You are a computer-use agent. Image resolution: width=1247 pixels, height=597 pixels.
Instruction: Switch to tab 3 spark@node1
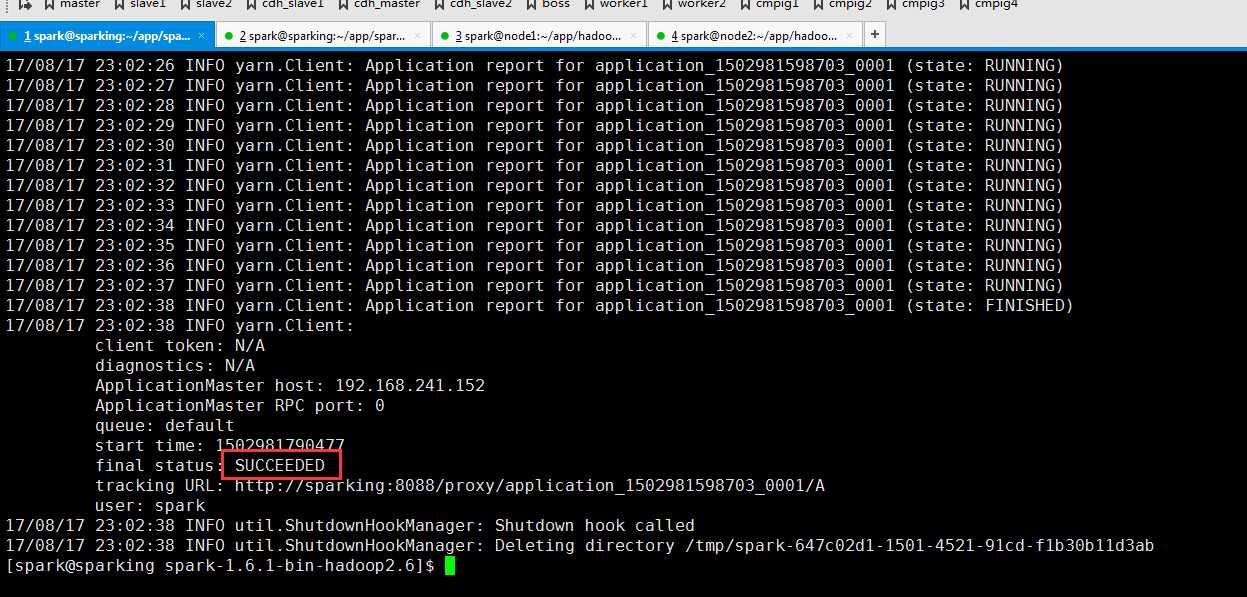(x=539, y=35)
